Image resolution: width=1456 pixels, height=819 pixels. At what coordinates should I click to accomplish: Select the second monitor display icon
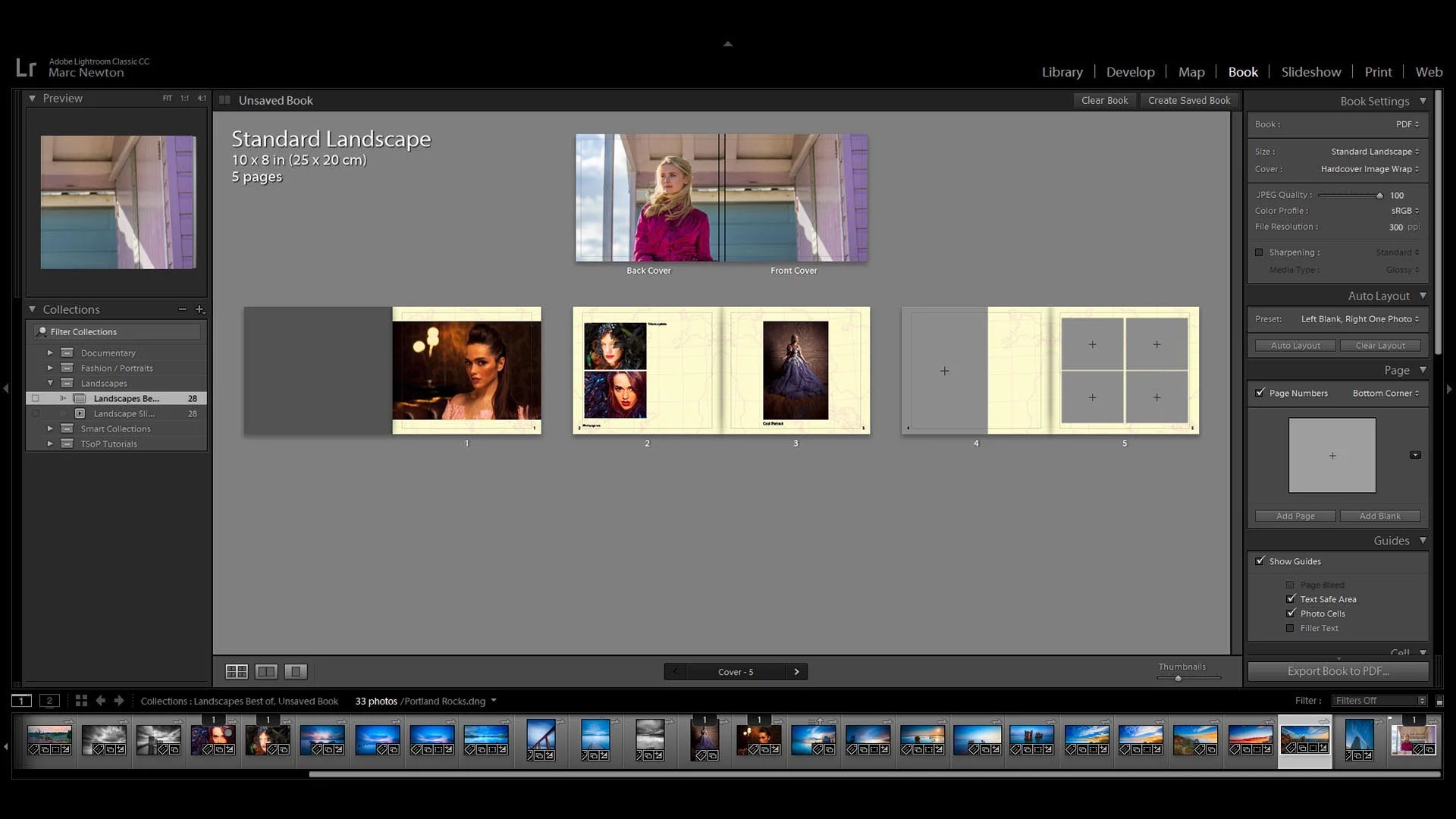[49, 701]
